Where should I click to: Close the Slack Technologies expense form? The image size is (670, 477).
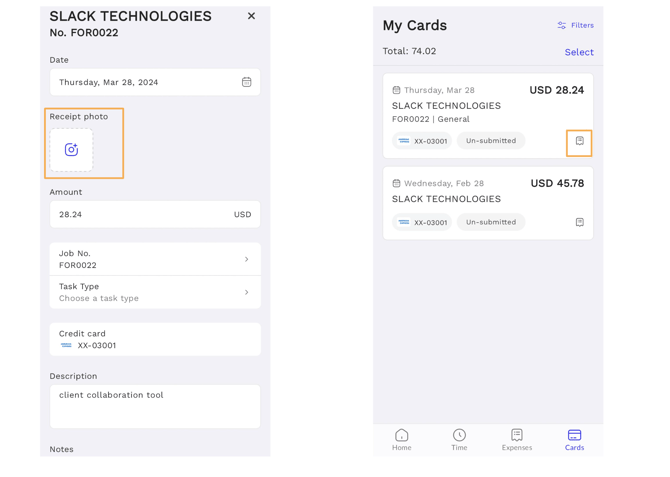click(251, 16)
